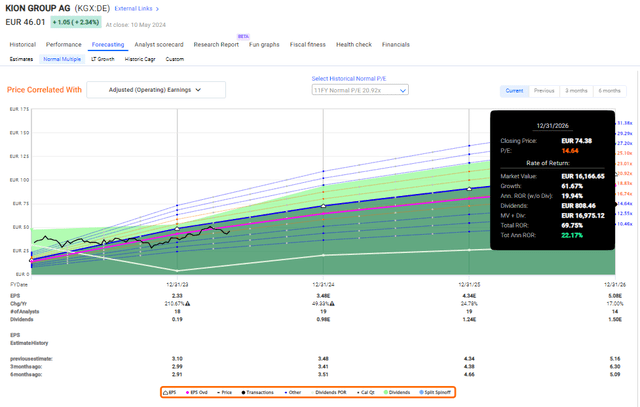Viewport: 640px width, 407px height.
Task: Open the Research Report tab
Action: coord(216,44)
